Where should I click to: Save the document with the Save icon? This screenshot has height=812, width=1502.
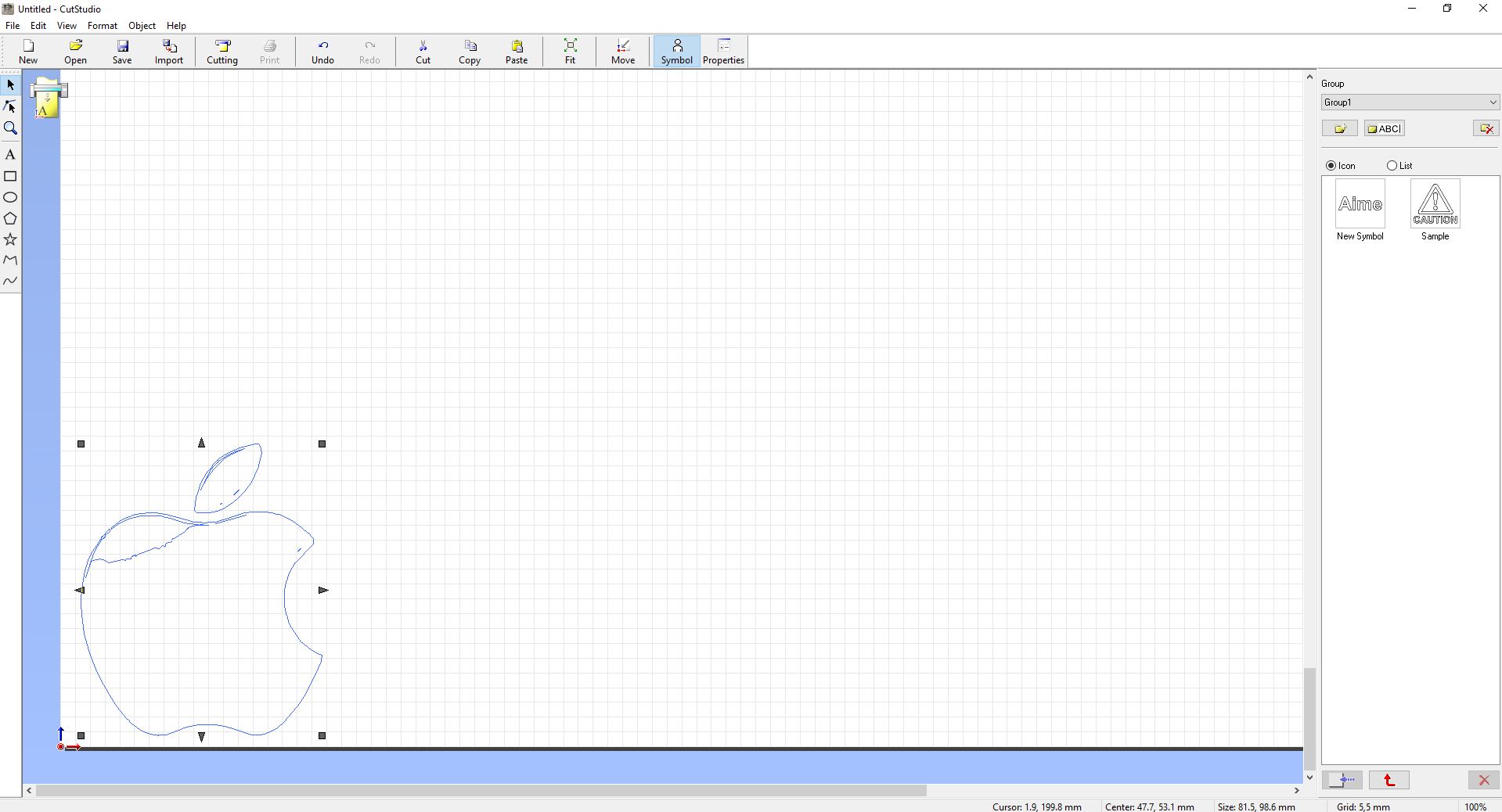click(122, 52)
